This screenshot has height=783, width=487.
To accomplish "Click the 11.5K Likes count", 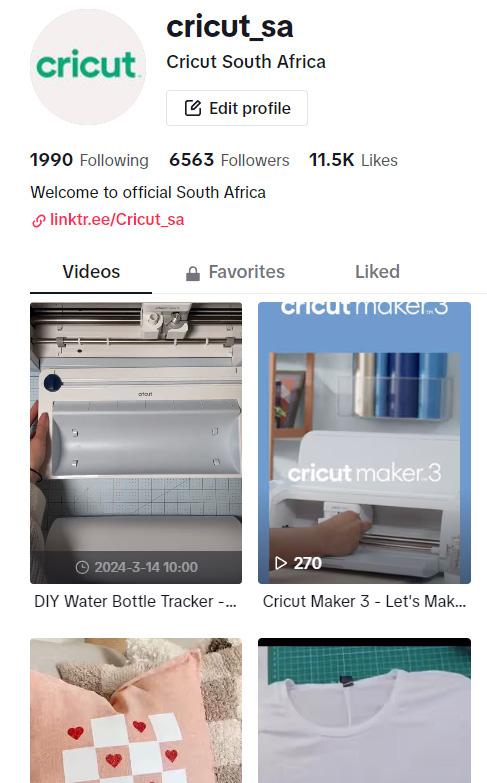I will pyautogui.click(x=353, y=160).
